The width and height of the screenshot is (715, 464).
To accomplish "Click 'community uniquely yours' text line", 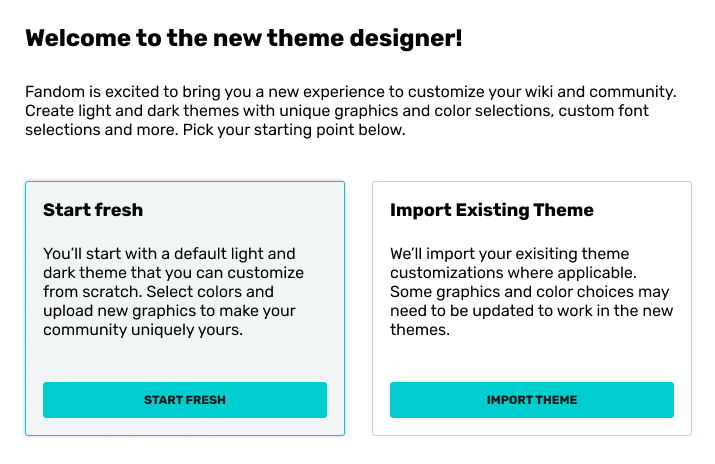I will click(143, 330).
